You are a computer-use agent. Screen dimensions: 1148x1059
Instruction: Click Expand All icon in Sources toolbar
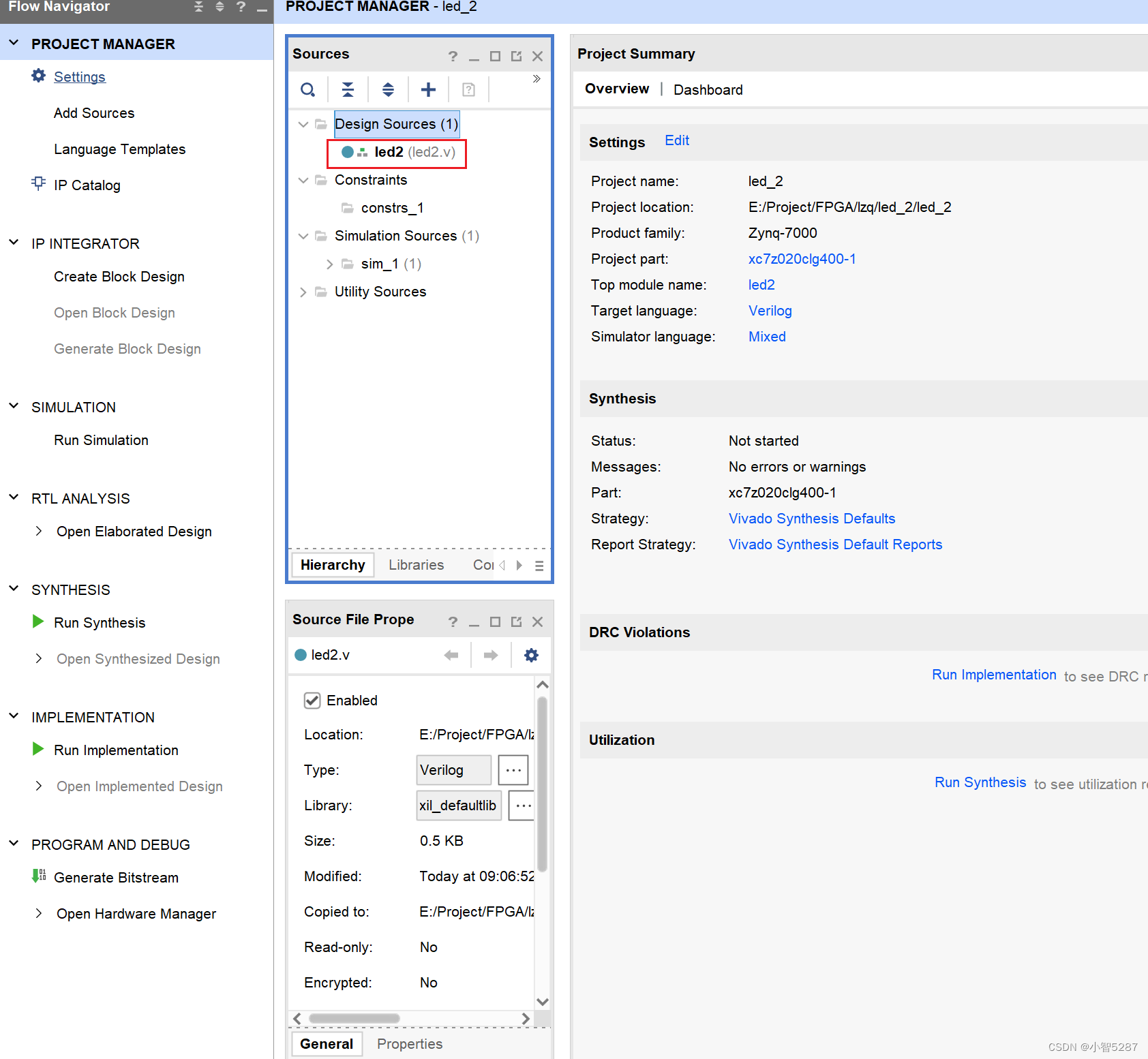tap(388, 89)
